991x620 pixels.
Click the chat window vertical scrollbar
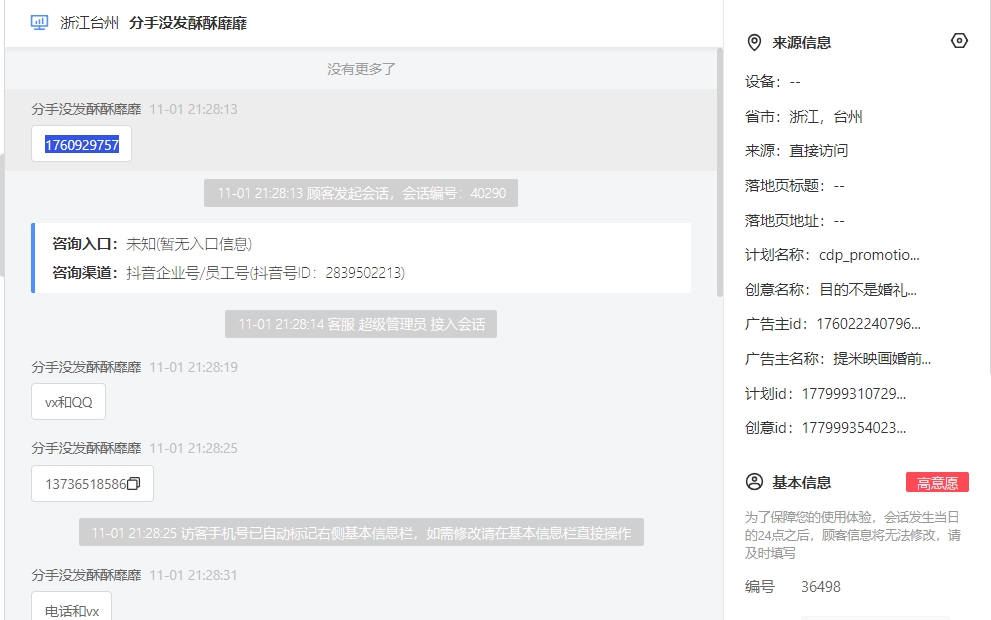(x=719, y=172)
